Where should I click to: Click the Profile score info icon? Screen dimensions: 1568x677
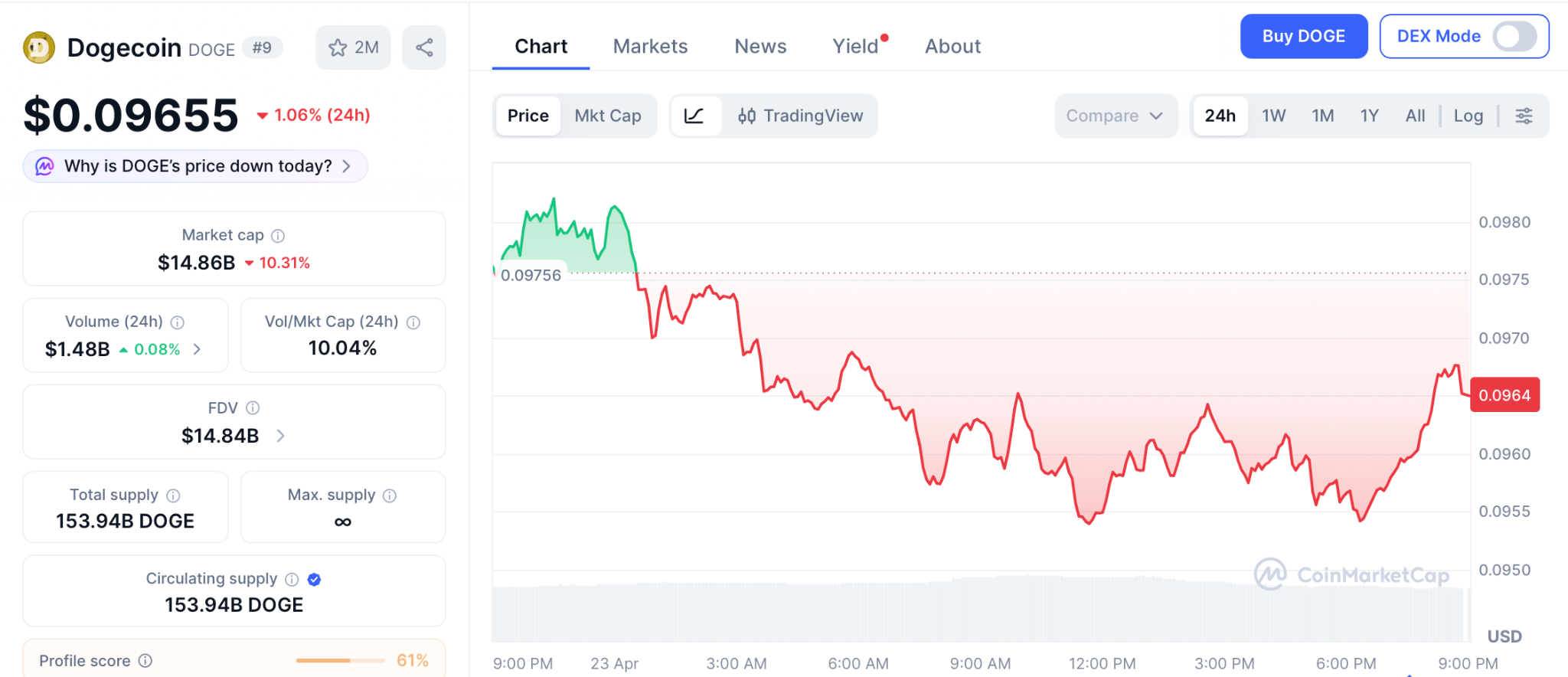(x=145, y=660)
